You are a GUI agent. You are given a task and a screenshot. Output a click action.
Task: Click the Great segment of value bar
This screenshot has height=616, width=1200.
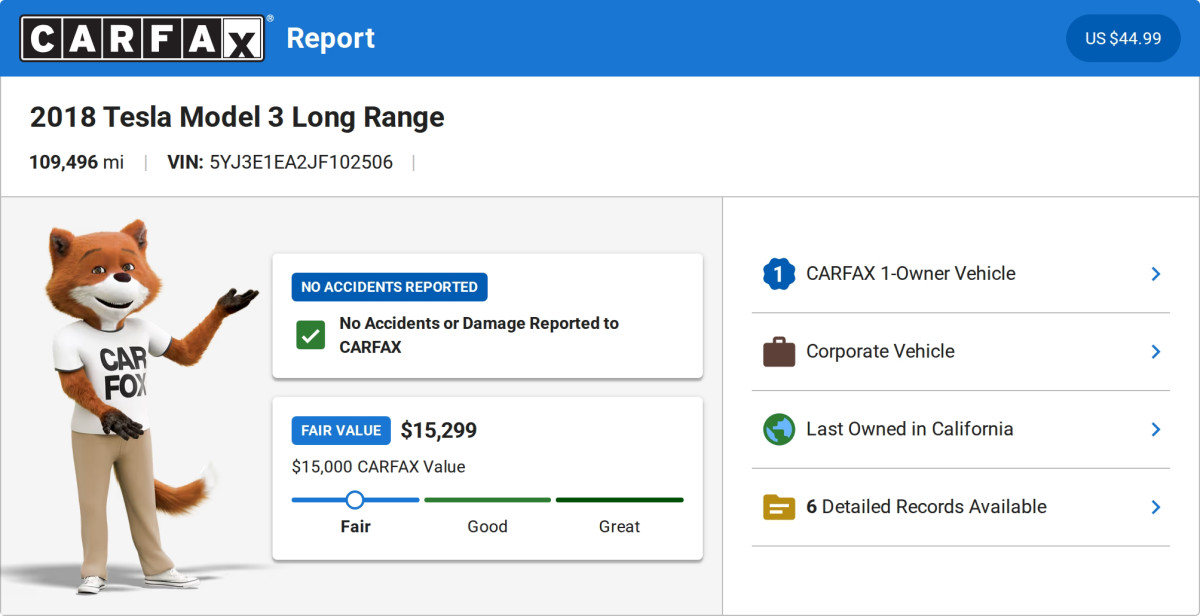point(620,500)
